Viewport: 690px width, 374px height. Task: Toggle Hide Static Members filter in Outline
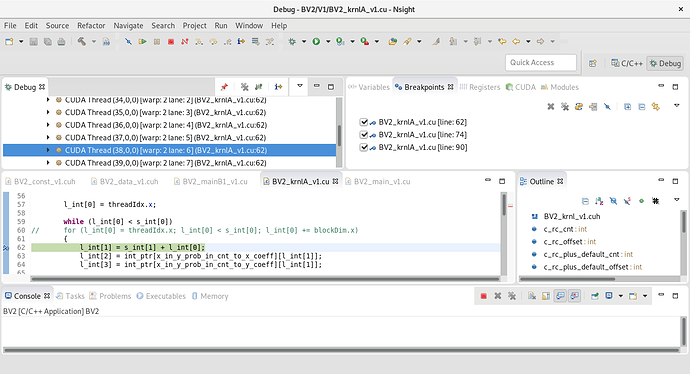(627, 201)
